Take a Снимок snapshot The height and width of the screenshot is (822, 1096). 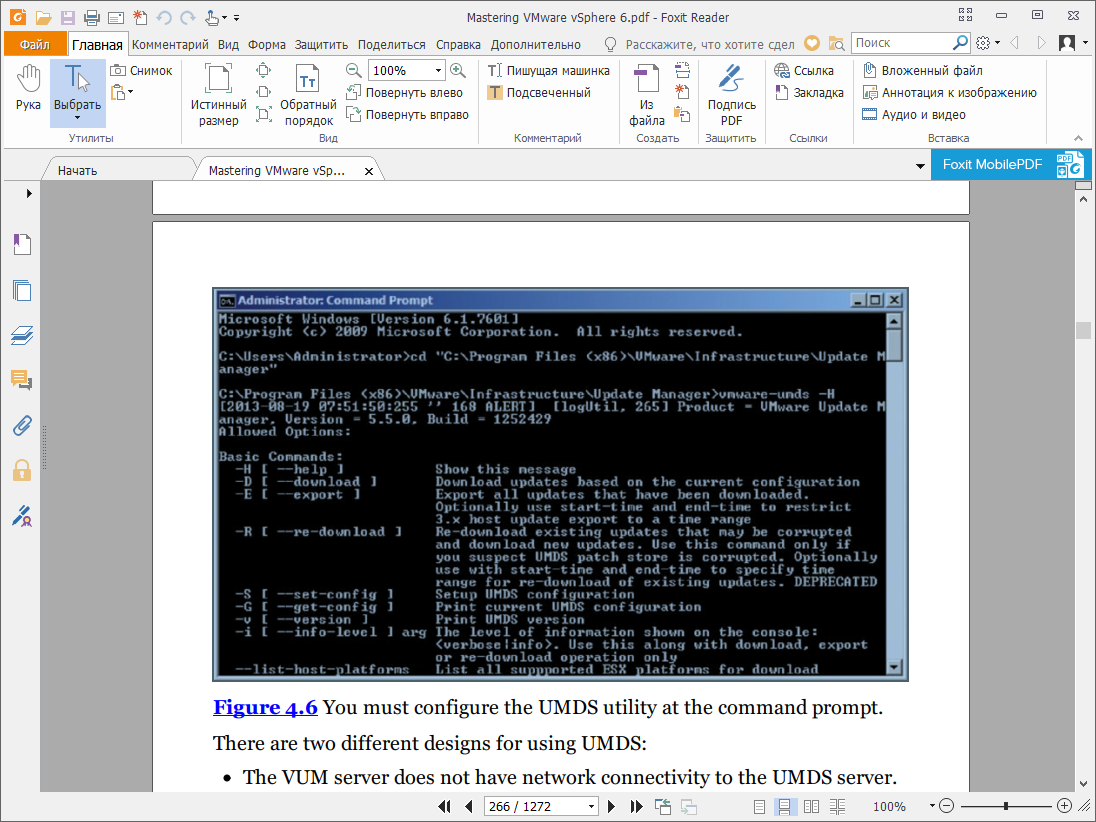pos(141,71)
